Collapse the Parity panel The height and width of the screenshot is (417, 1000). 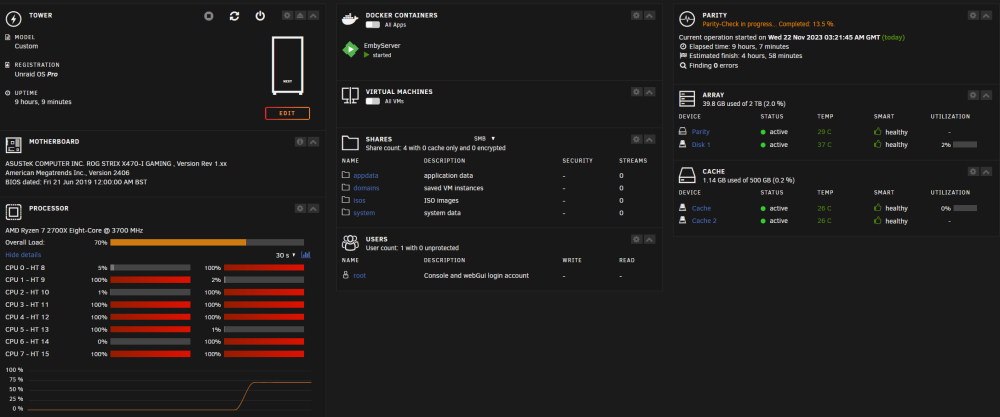tap(987, 15)
